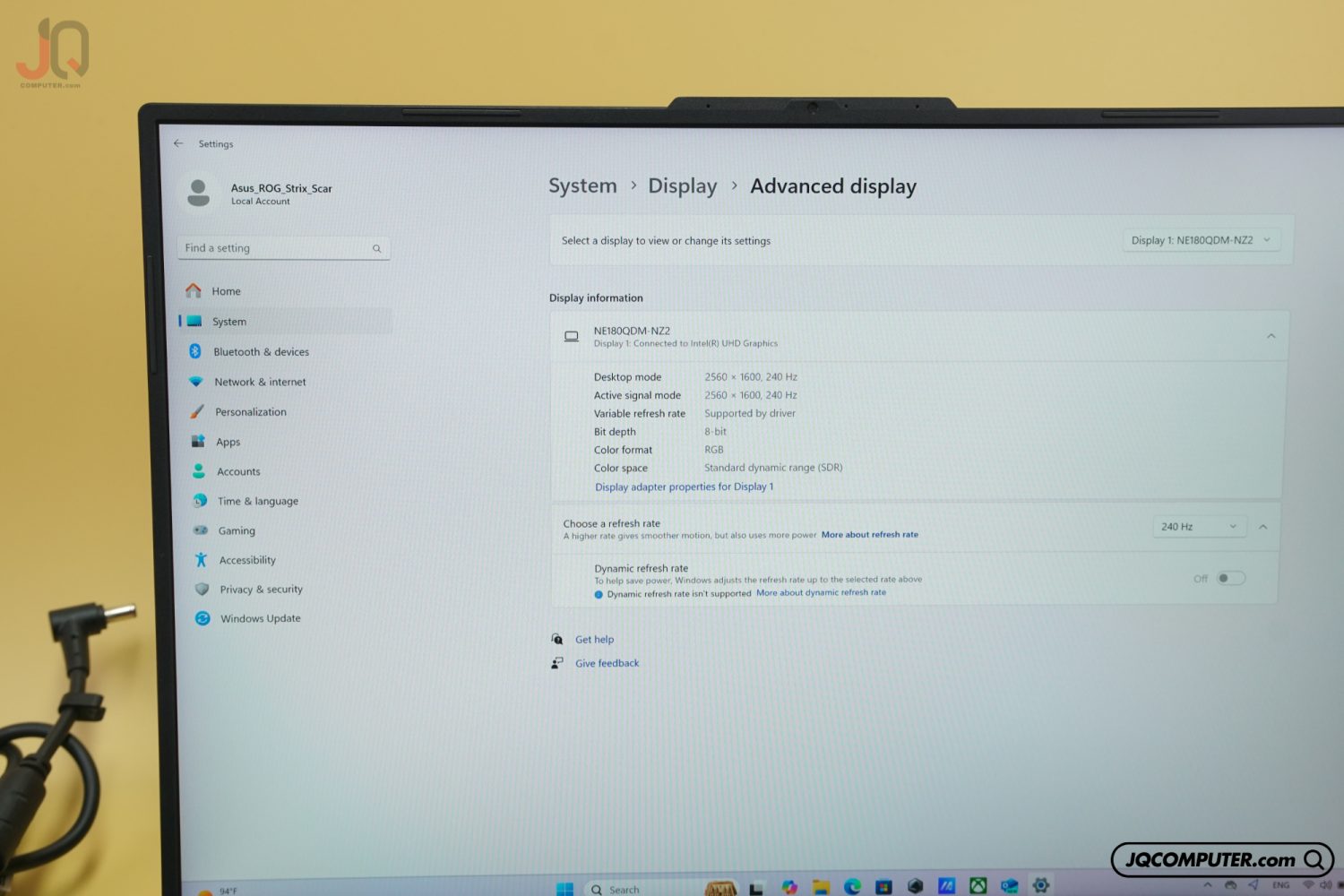Click the Standard dynamic range (SDR) value
This screenshot has height=896, width=1344.
pyautogui.click(x=772, y=468)
